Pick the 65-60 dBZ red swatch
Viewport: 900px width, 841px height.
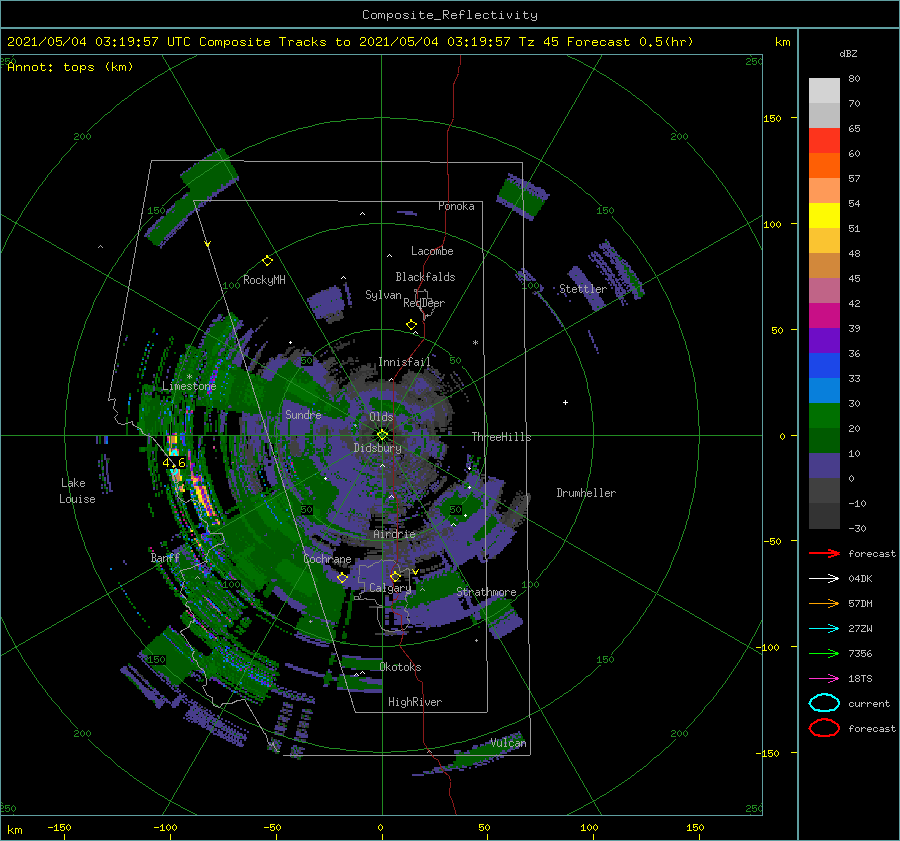pos(824,141)
